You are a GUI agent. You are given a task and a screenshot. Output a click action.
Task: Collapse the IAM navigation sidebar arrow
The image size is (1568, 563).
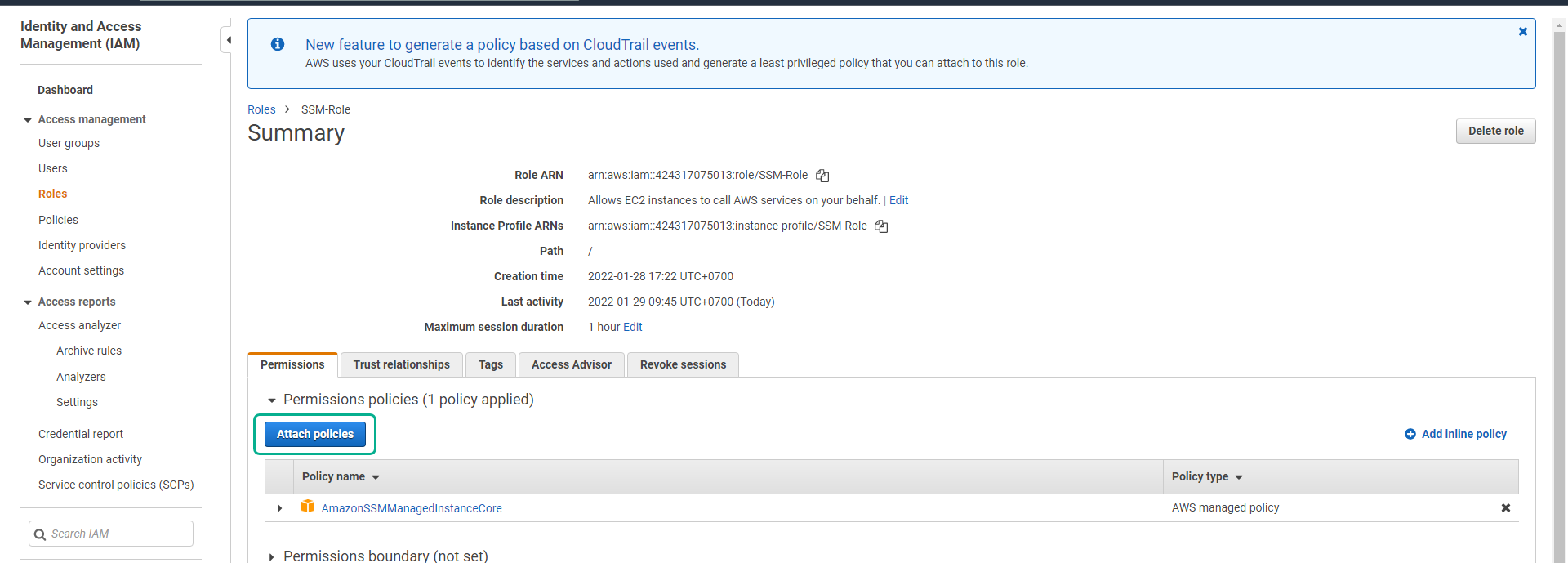pos(228,39)
